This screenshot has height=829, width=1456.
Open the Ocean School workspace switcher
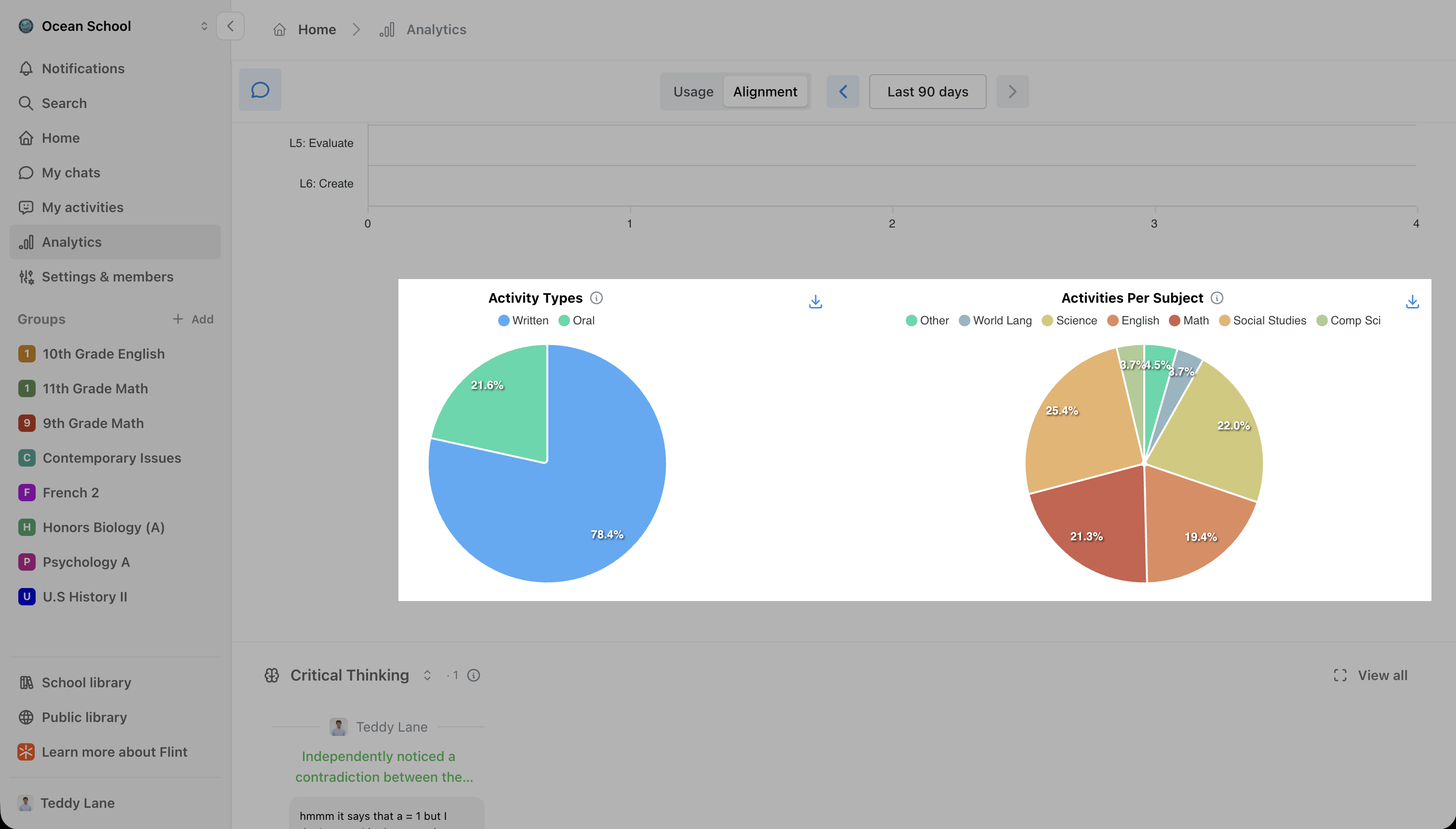coord(113,26)
